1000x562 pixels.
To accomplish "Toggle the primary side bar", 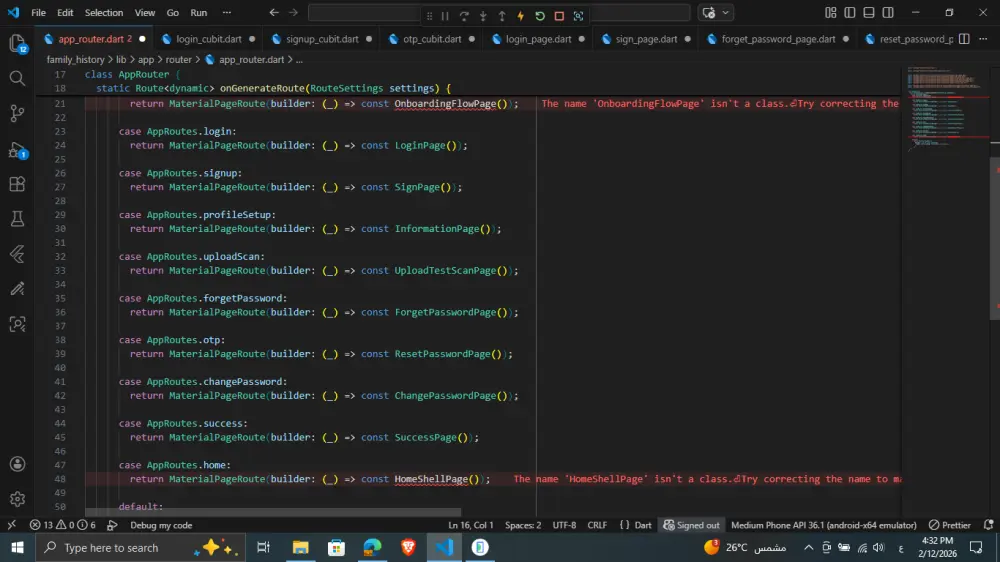I will (x=849, y=13).
